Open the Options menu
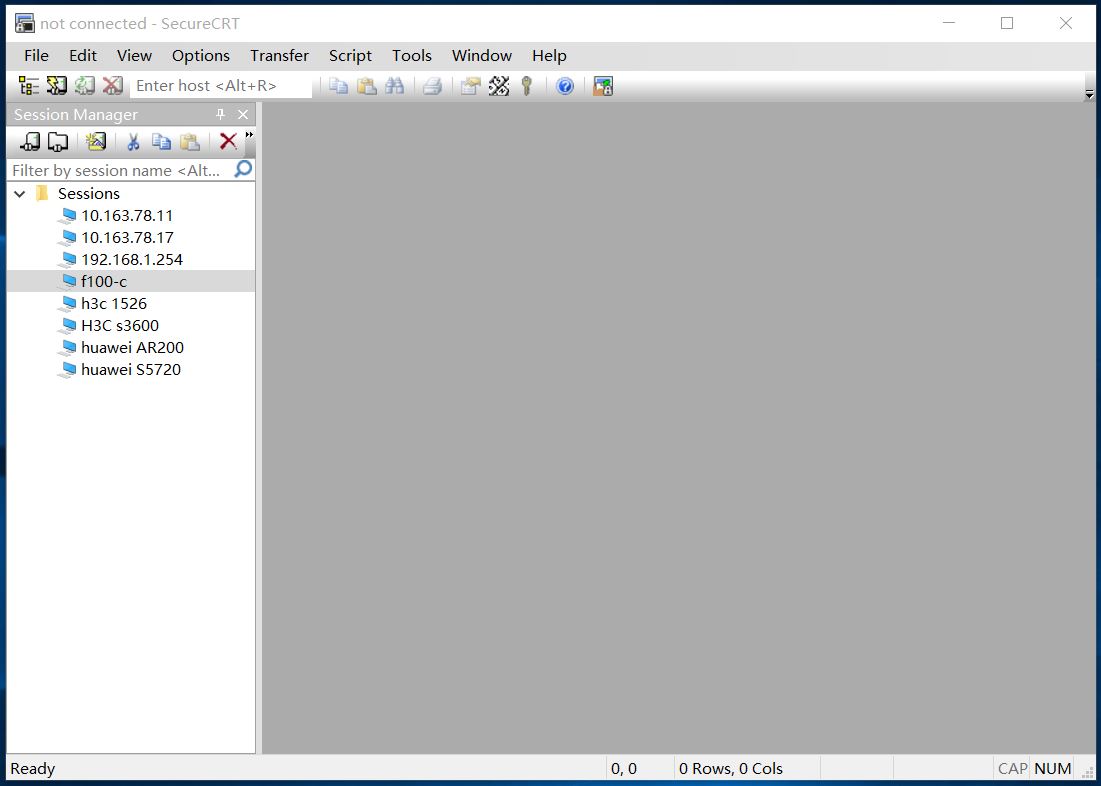1101x786 pixels. pos(201,55)
